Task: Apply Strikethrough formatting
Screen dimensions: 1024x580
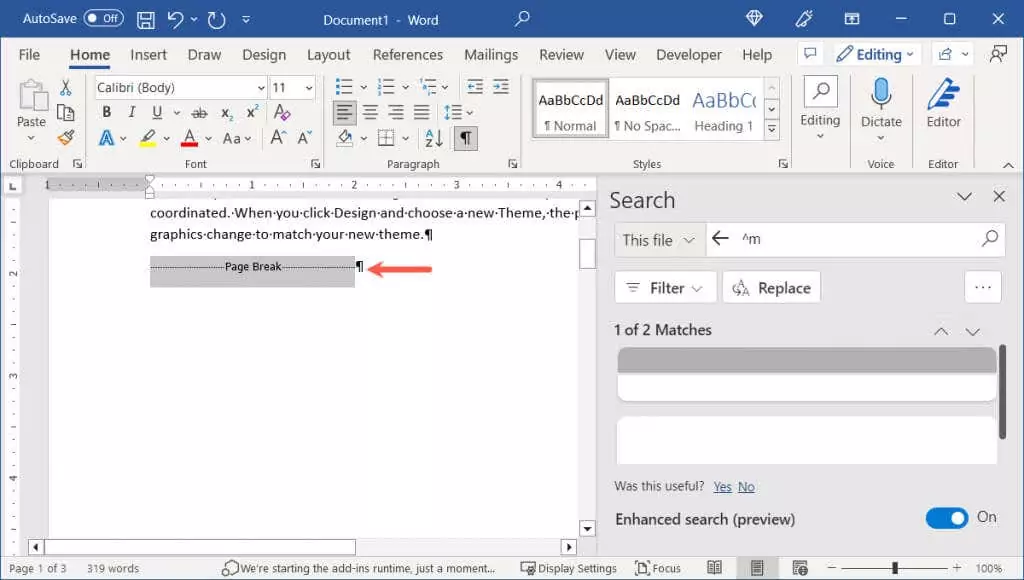Action: 199,112
